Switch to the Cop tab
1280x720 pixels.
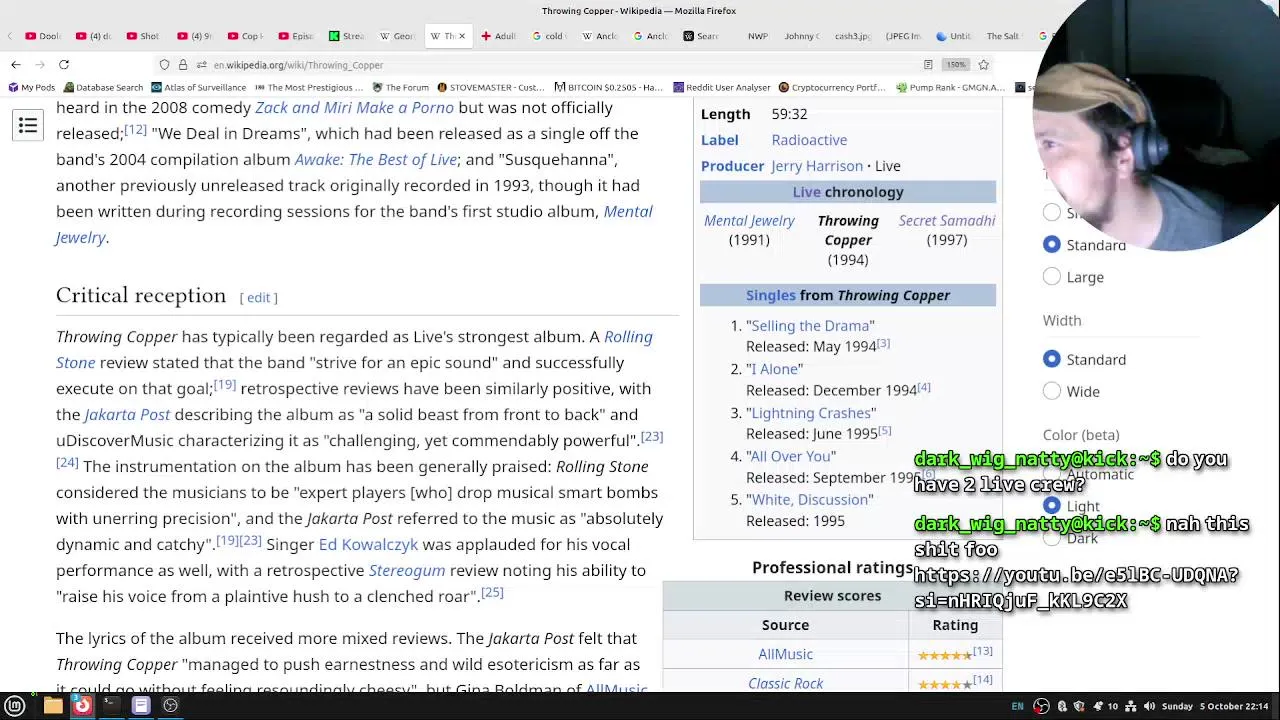[x=245, y=36]
